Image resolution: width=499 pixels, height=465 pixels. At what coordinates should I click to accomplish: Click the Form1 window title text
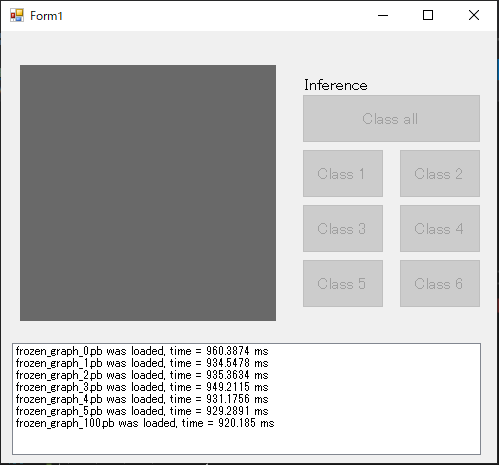(x=46, y=16)
